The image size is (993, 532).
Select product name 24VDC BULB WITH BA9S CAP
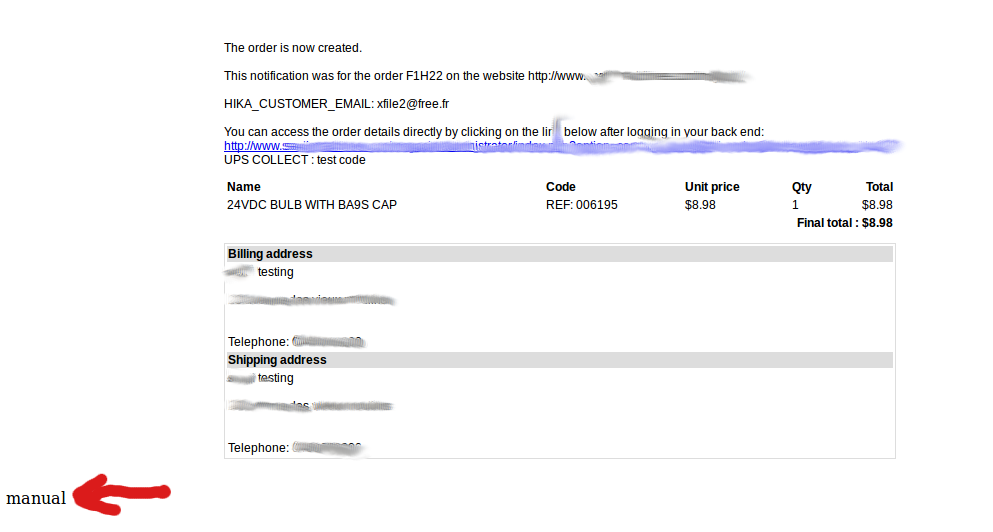(x=312, y=205)
